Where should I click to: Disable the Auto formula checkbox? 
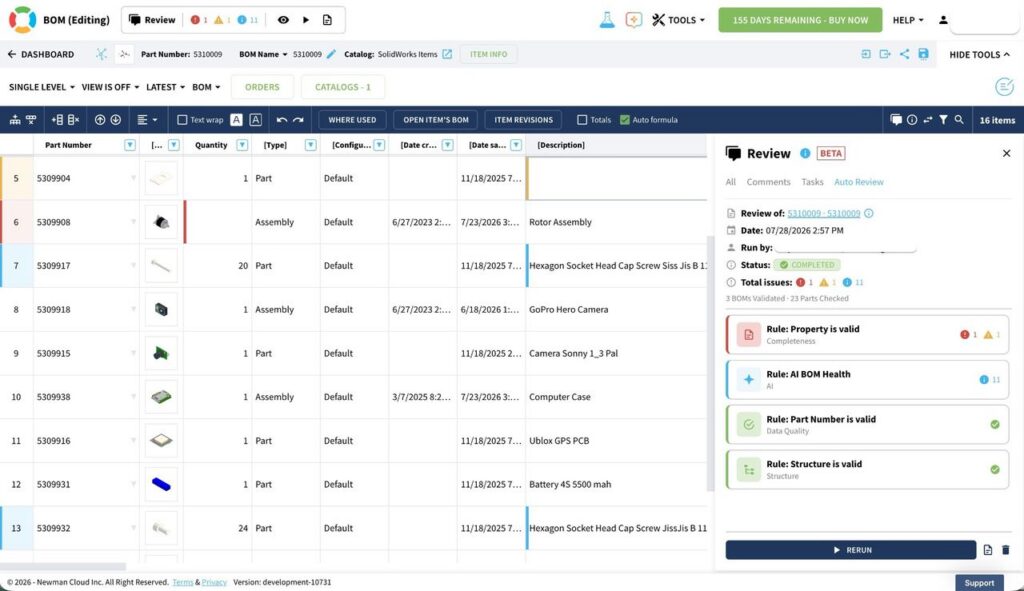click(x=624, y=120)
